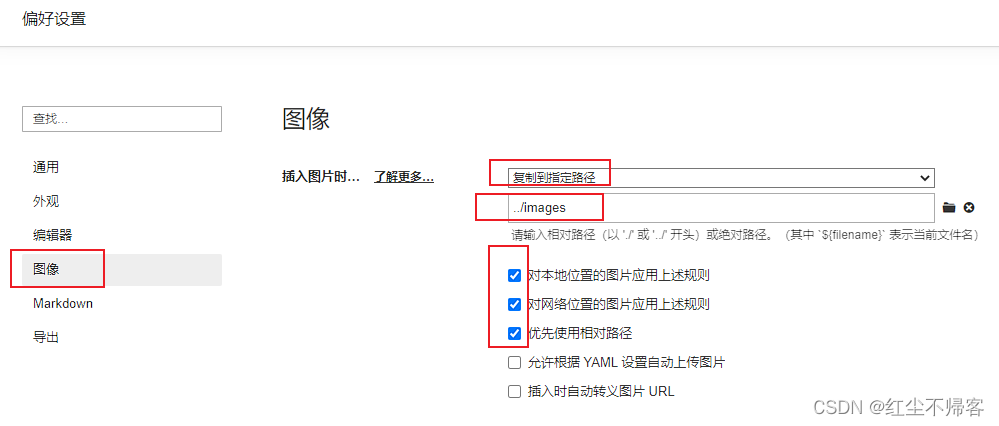Viewport: 999px width, 426px height.
Task: Toggle 对网络位置的图片应用上述规则 checkbox
Action: (x=514, y=304)
